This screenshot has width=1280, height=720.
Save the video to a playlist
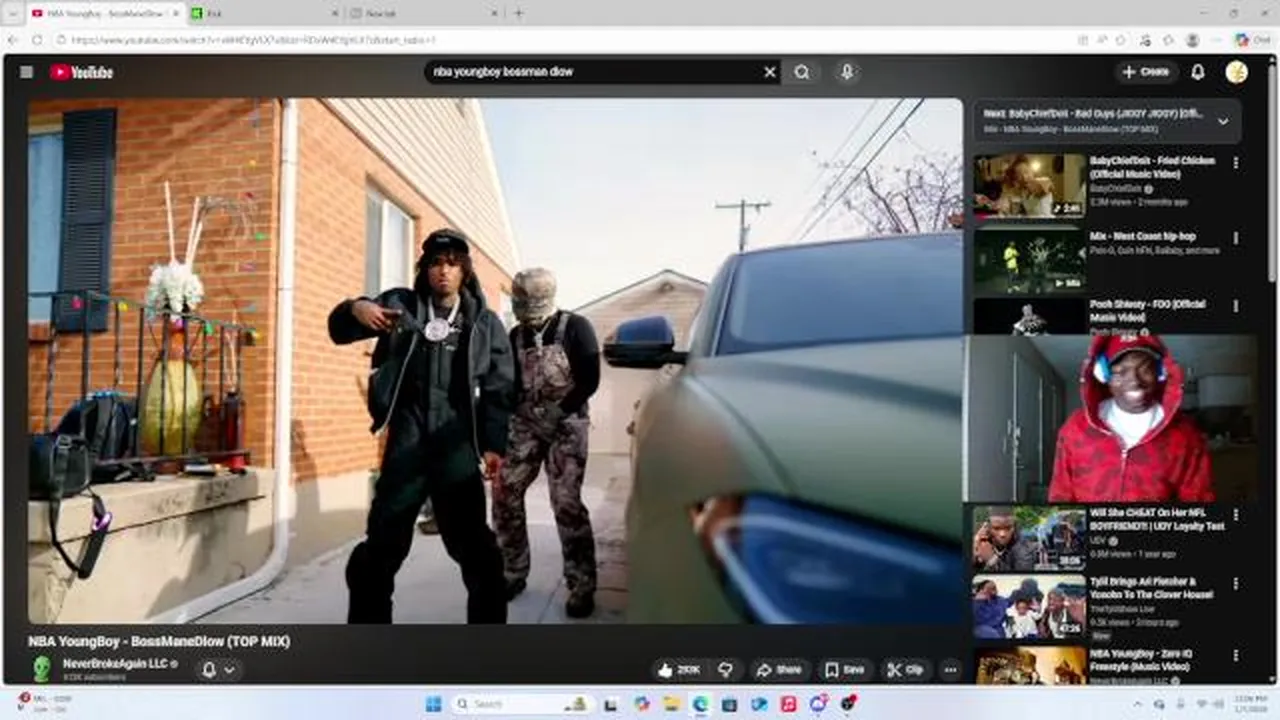point(845,670)
